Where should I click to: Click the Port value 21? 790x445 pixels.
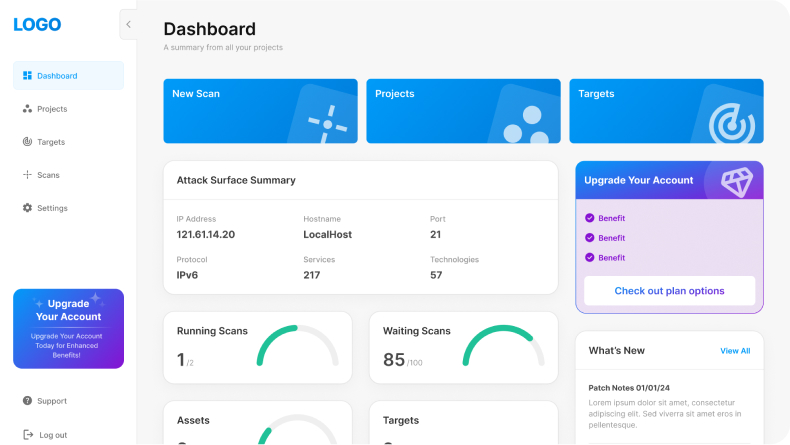435,234
